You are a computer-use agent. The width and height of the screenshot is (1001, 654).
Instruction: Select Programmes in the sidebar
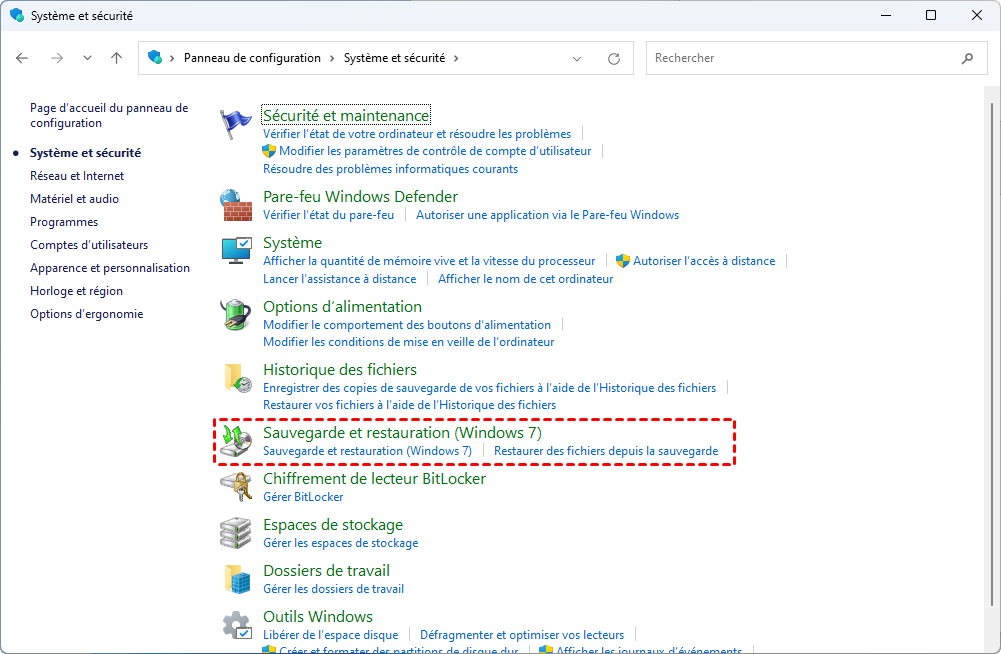(64, 222)
